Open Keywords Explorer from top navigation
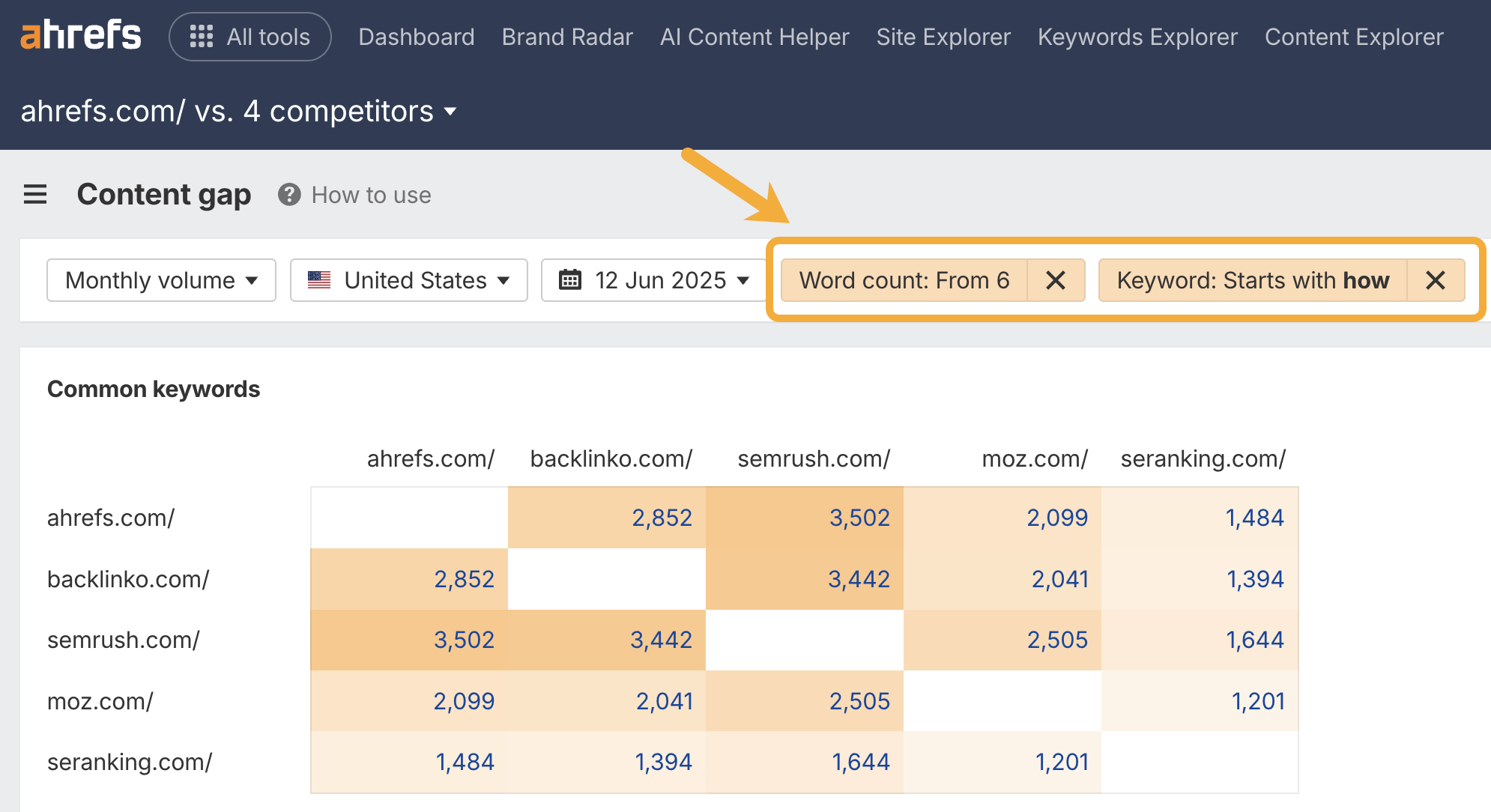The width and height of the screenshot is (1491, 812). point(1137,36)
